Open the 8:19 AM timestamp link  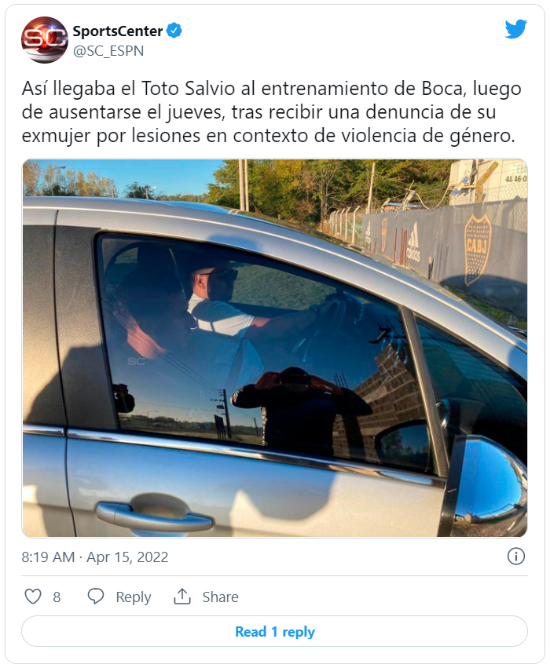coord(48,557)
